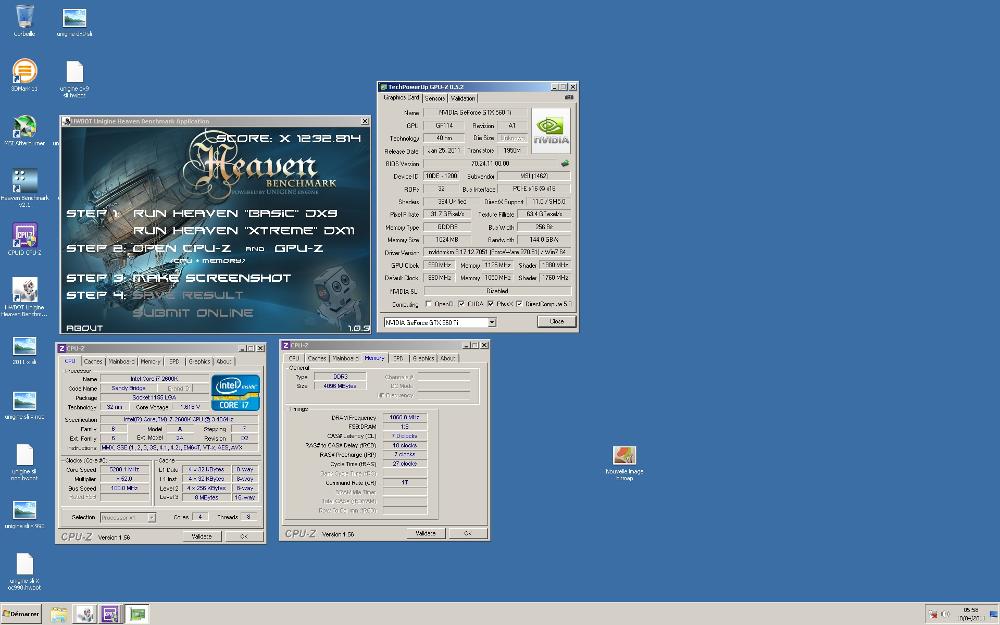Click GPU-Z link in HWBOT step 2

299,248
